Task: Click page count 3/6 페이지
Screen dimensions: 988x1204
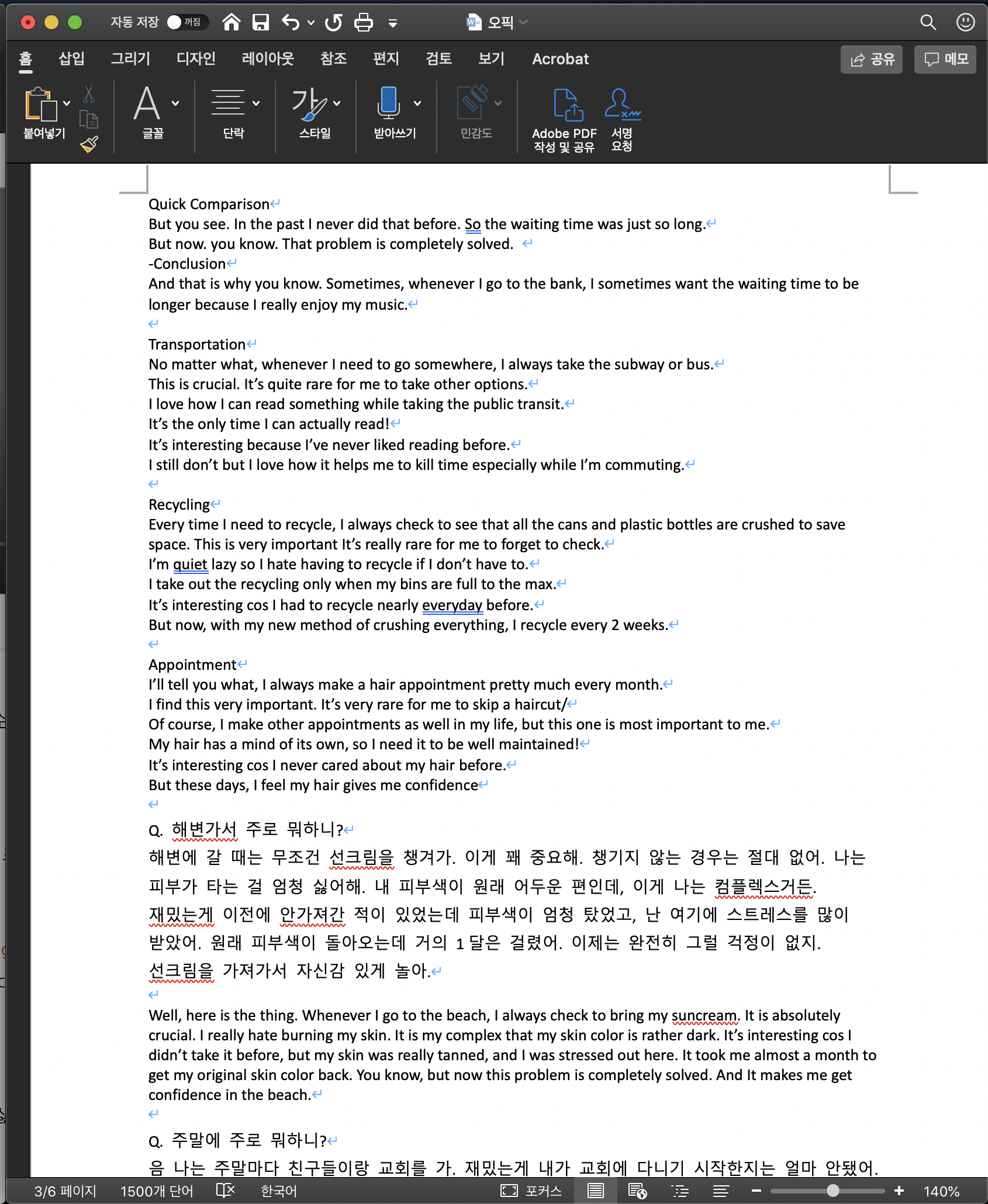Action: coord(65,1191)
